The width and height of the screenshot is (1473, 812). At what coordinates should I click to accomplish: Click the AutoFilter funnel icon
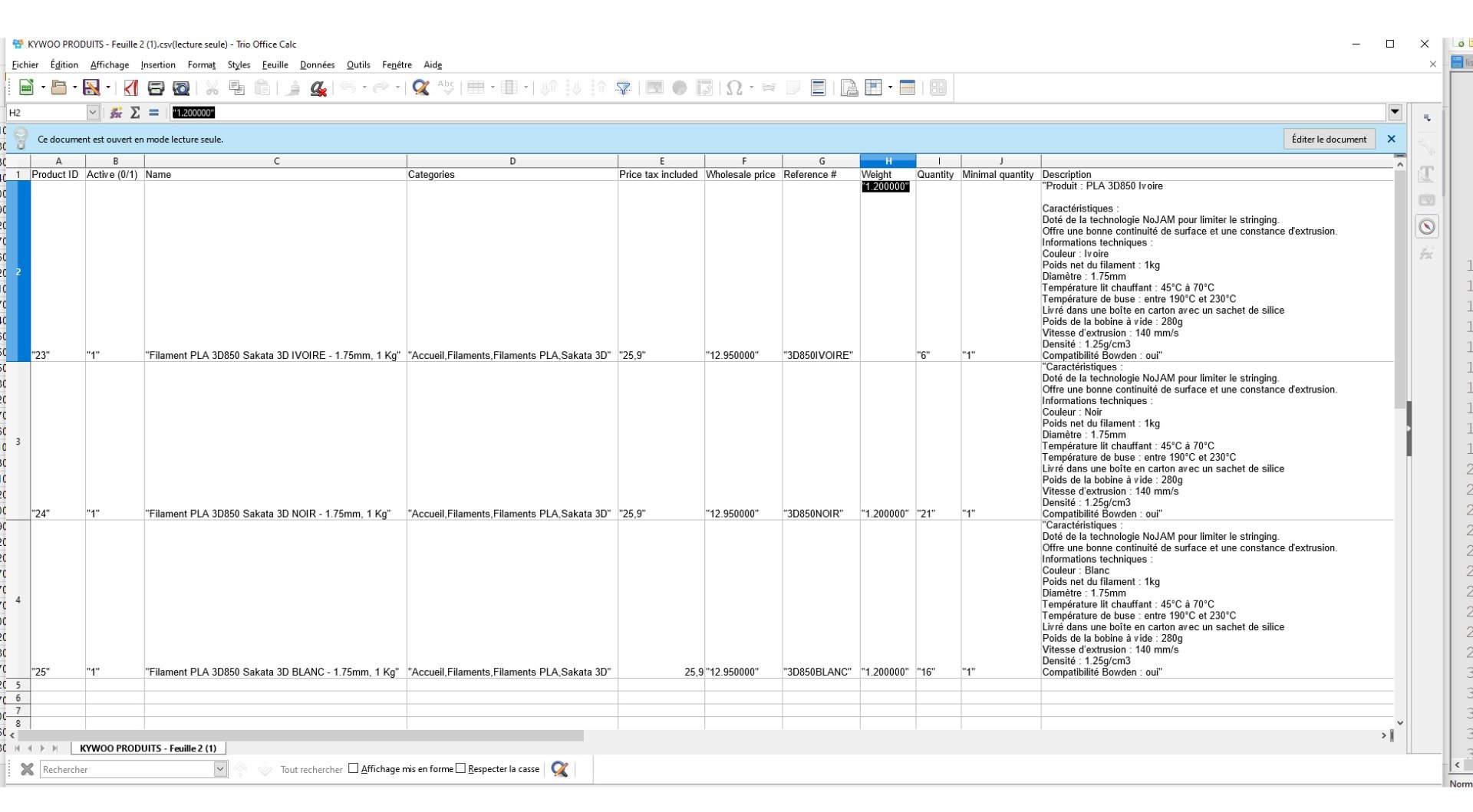(624, 88)
